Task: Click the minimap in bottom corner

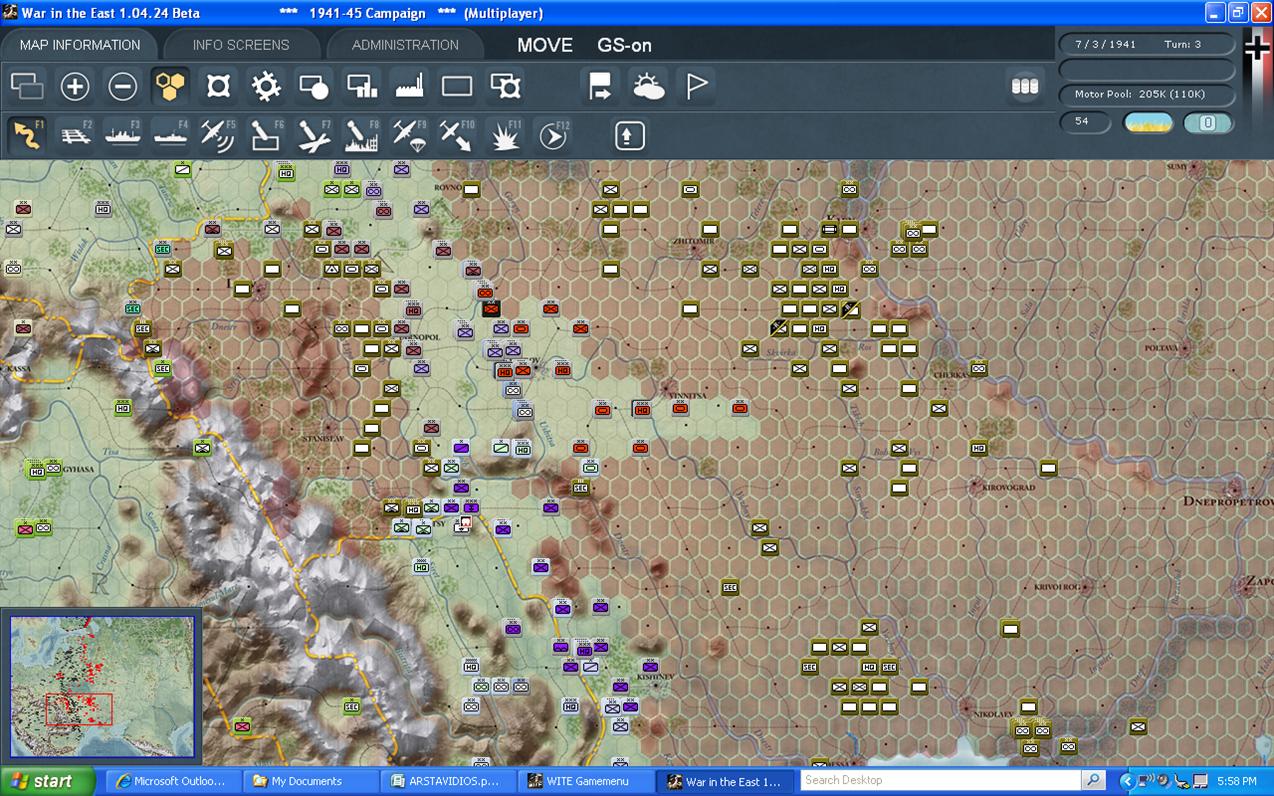Action: tap(102, 687)
